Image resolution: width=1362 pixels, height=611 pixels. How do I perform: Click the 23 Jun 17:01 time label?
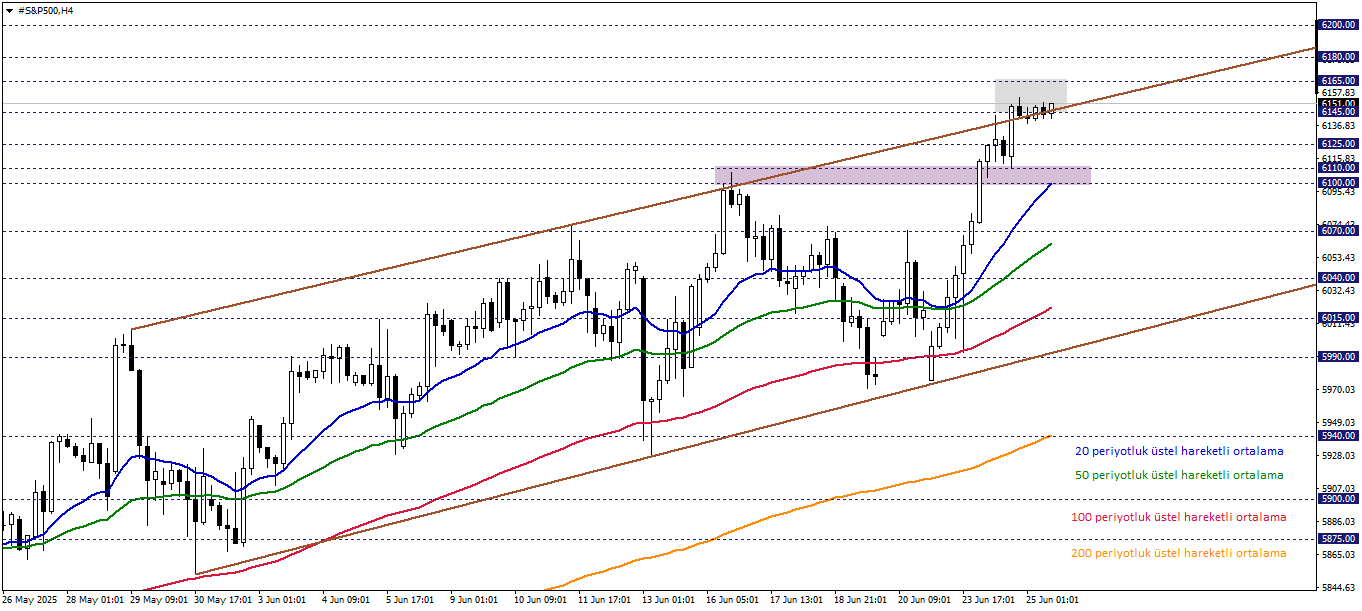(988, 600)
